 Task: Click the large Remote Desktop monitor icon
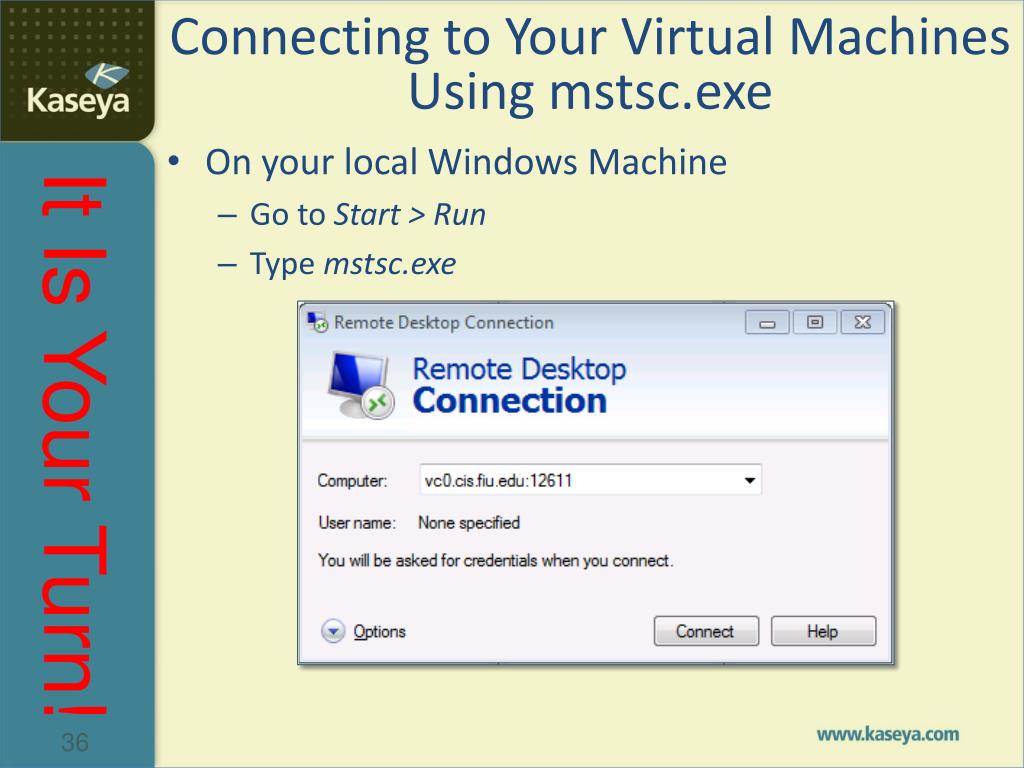(361, 385)
